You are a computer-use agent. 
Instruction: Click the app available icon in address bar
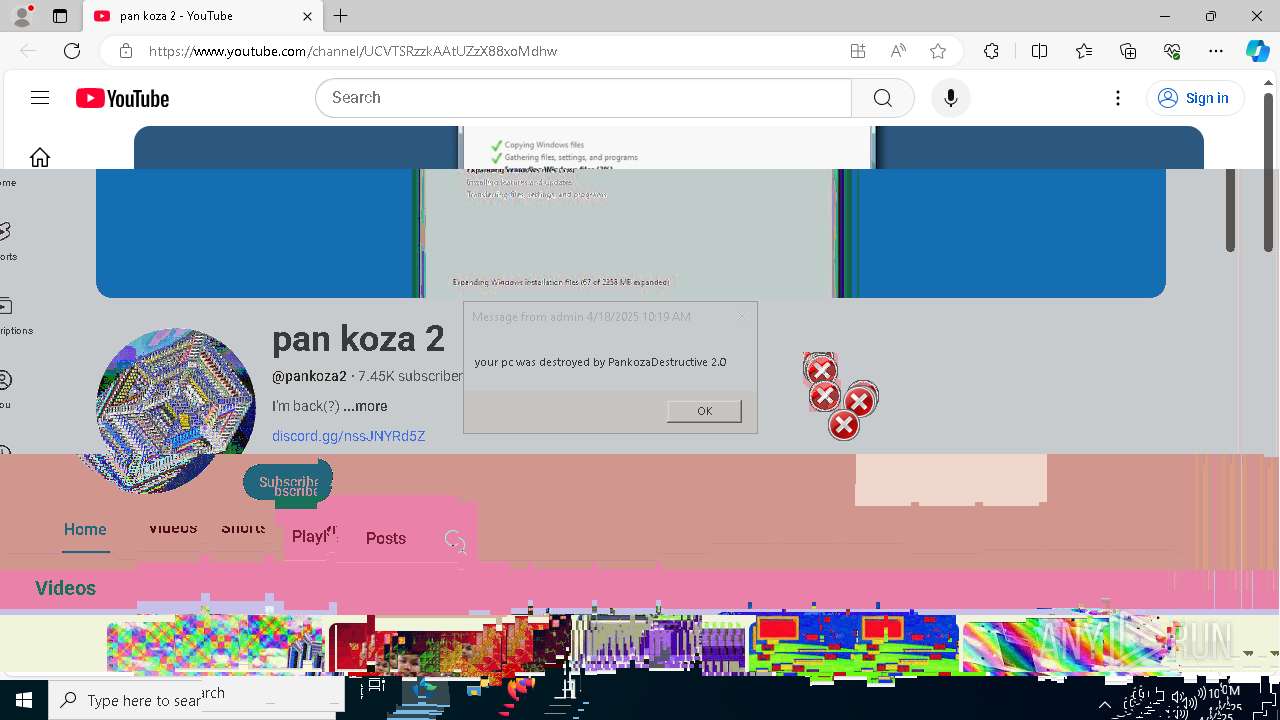(858, 51)
